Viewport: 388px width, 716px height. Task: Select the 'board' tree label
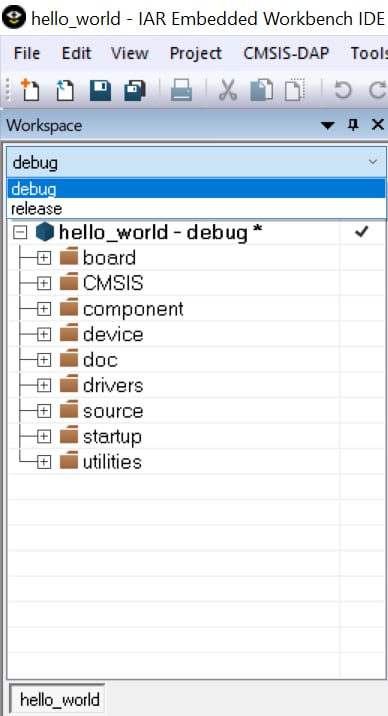pos(110,258)
